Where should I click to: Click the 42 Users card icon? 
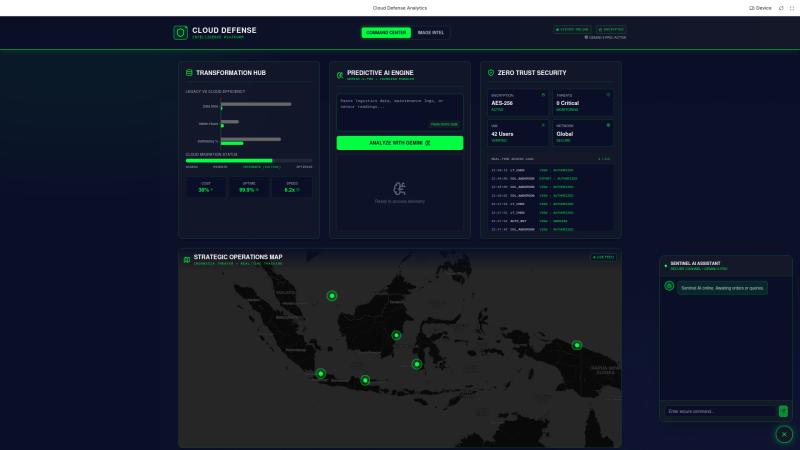point(543,125)
